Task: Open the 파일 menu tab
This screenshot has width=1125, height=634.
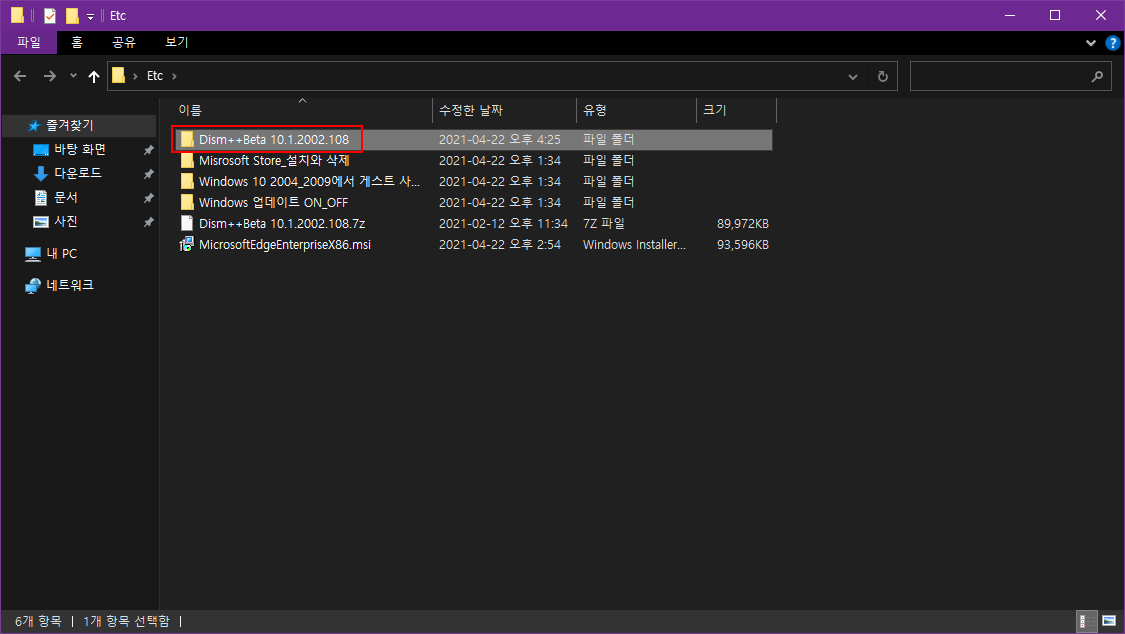Action: point(29,42)
